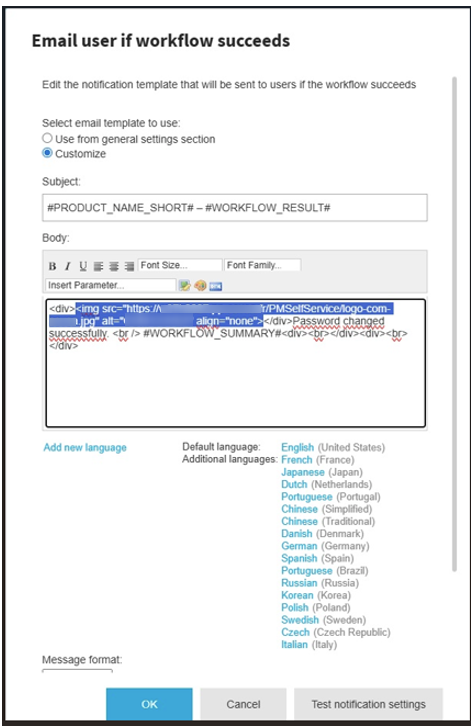Image resolution: width=472 pixels, height=726 pixels.
Task: Open the Chinese (Simplified) language link
Action: point(299,509)
